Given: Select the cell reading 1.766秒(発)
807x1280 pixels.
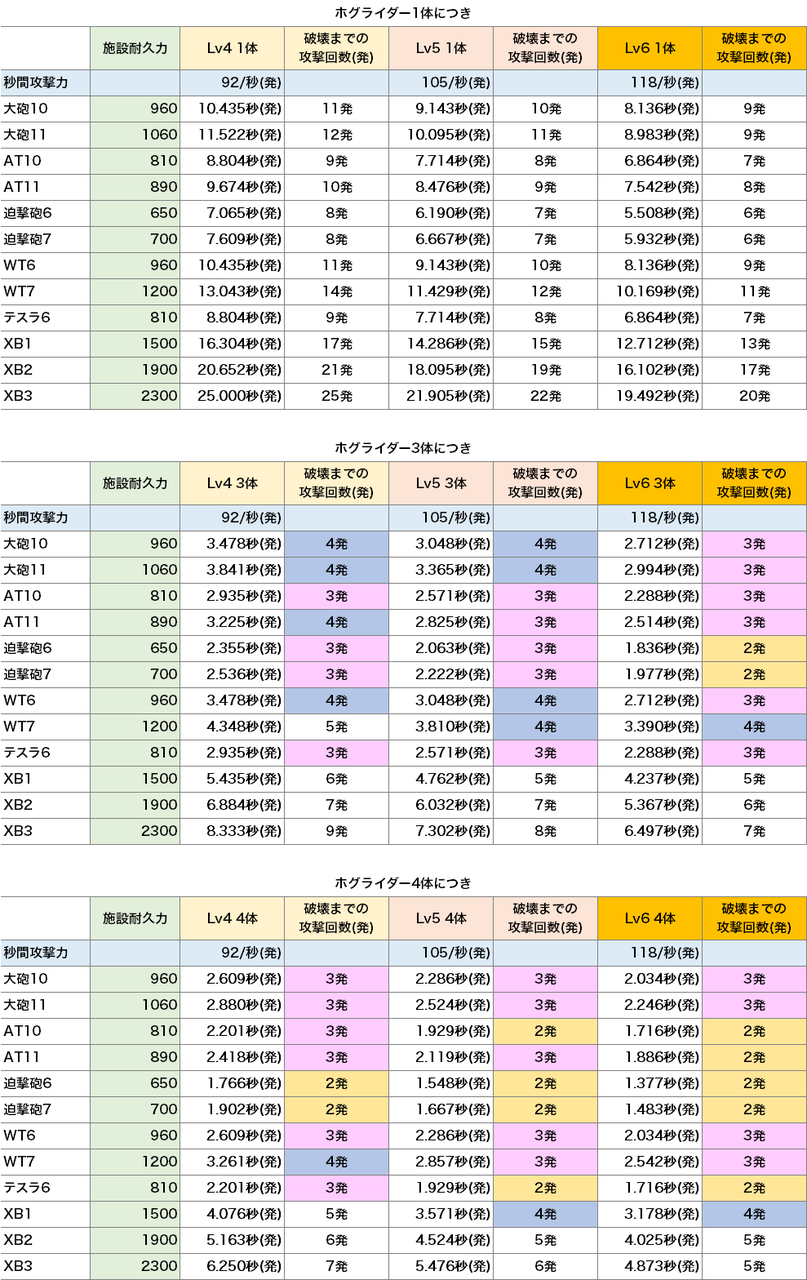Looking at the screenshot, I should coord(233,1083).
